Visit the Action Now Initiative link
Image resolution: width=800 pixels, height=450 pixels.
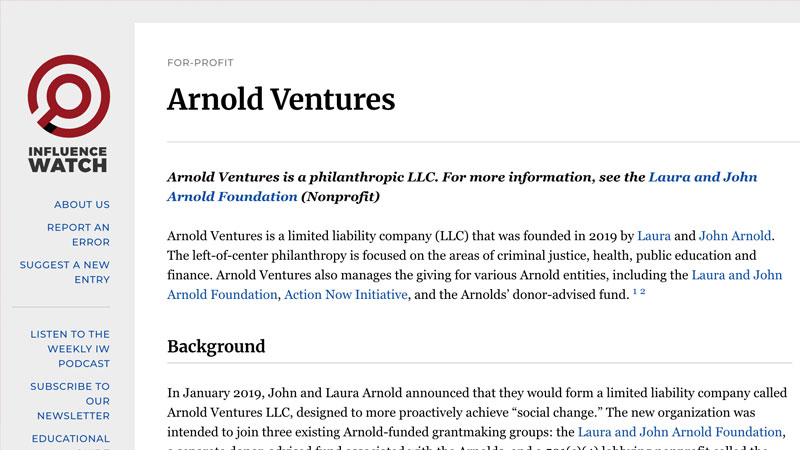coord(346,295)
